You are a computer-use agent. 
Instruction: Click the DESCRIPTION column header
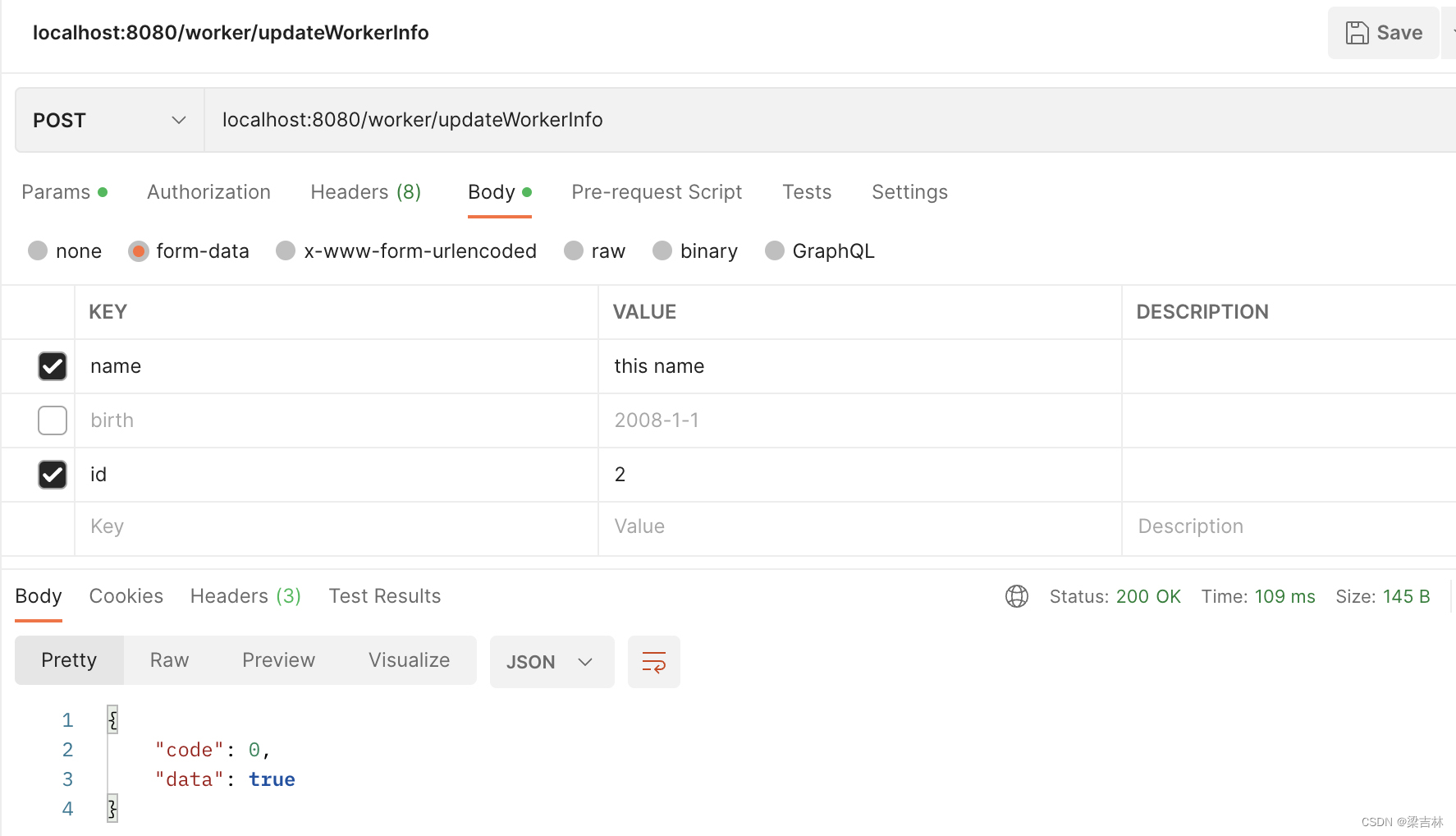coord(1202,312)
